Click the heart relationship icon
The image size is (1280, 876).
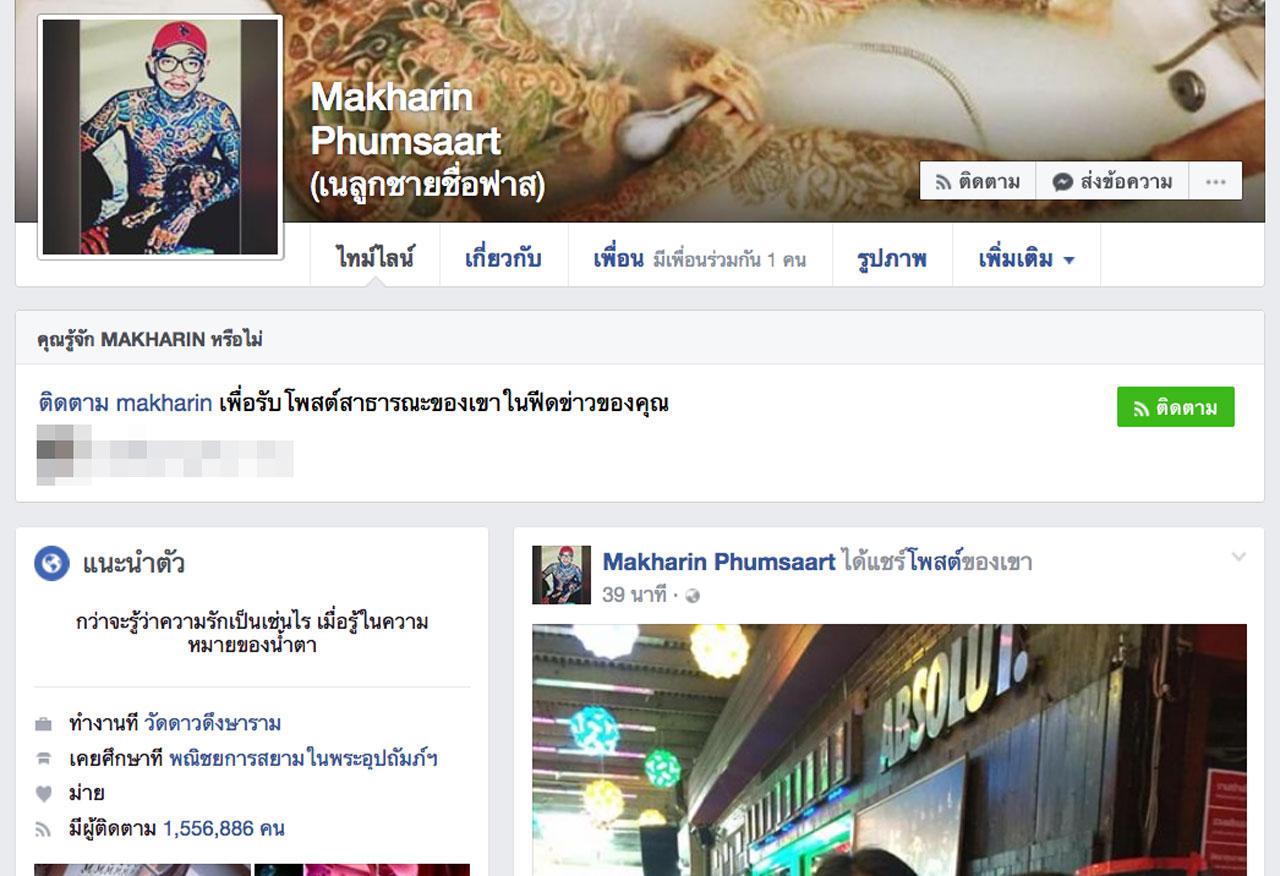coord(43,793)
